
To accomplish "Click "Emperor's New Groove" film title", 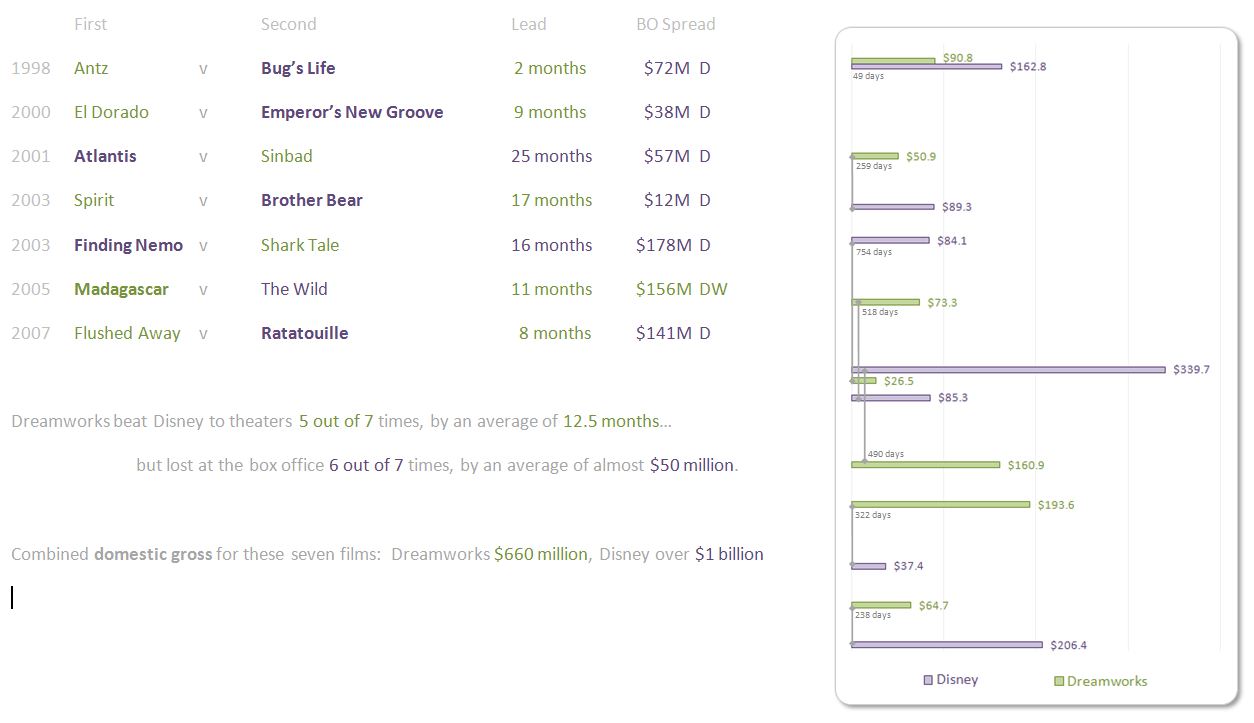I will click(x=352, y=112).
